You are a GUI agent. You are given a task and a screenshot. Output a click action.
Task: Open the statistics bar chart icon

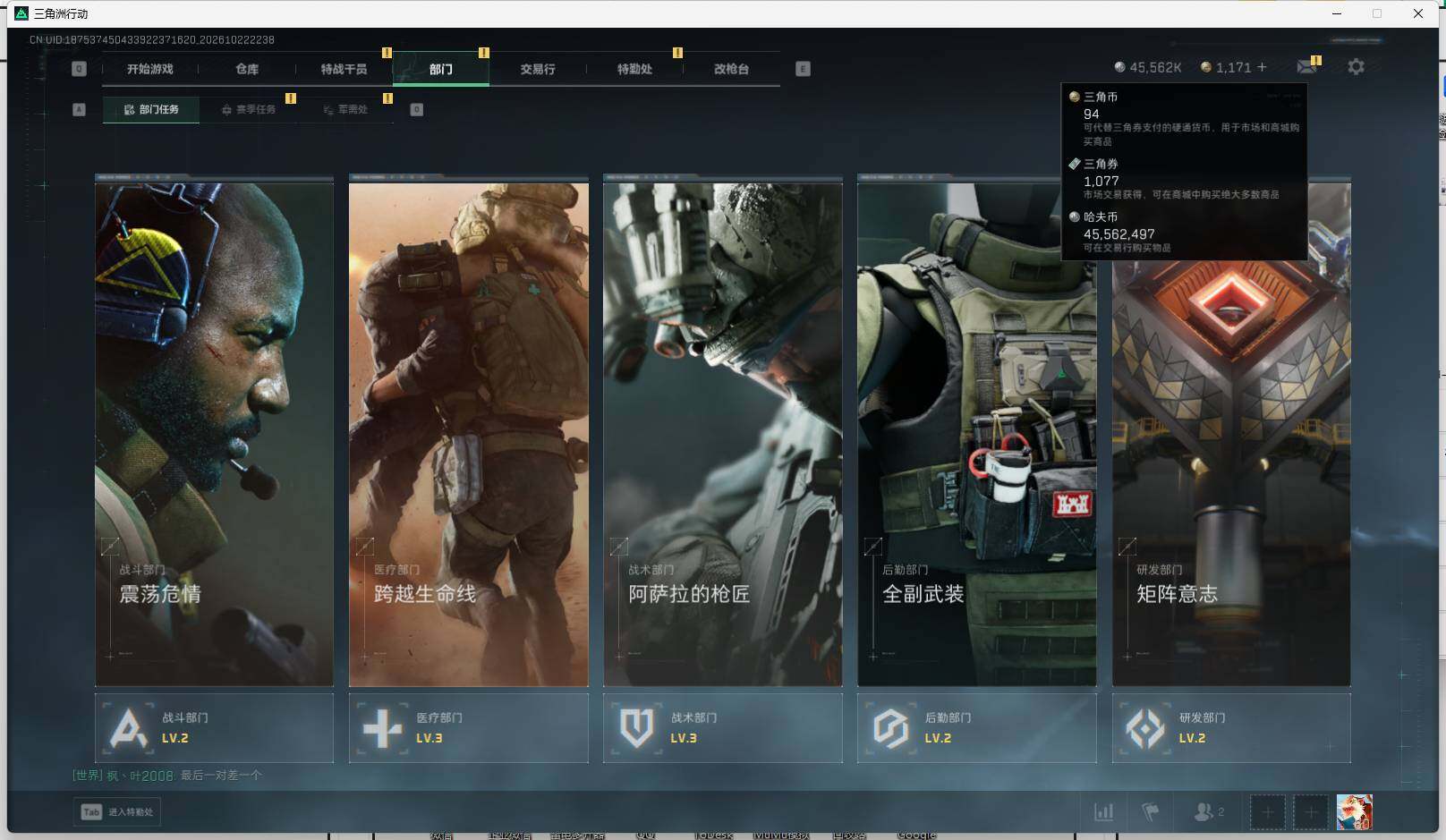click(1104, 812)
